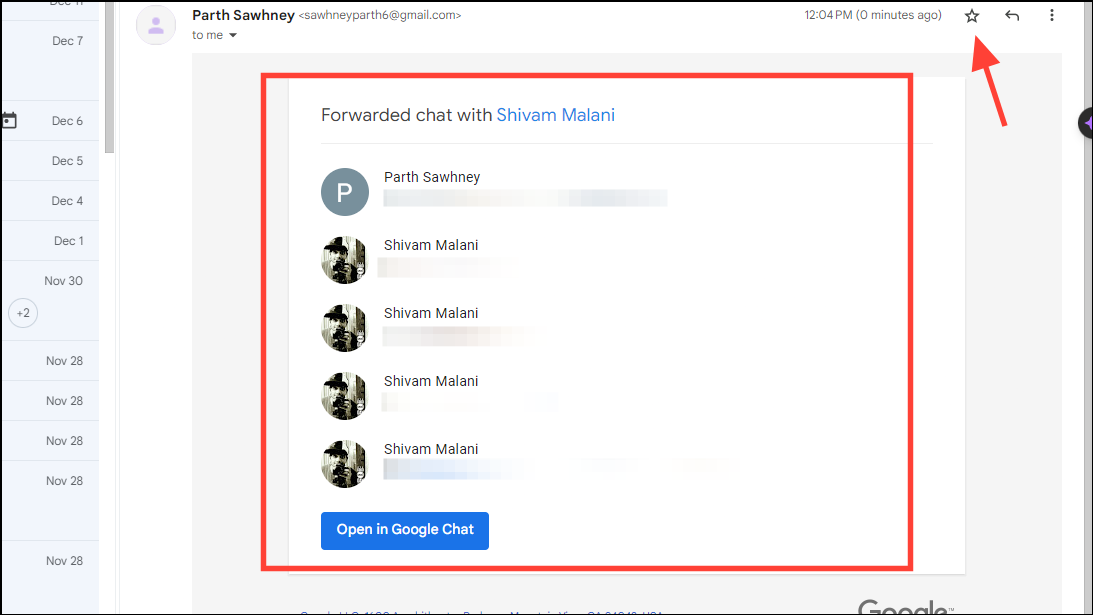
Task: Select the Dec 6 email row
Action: pos(50,121)
